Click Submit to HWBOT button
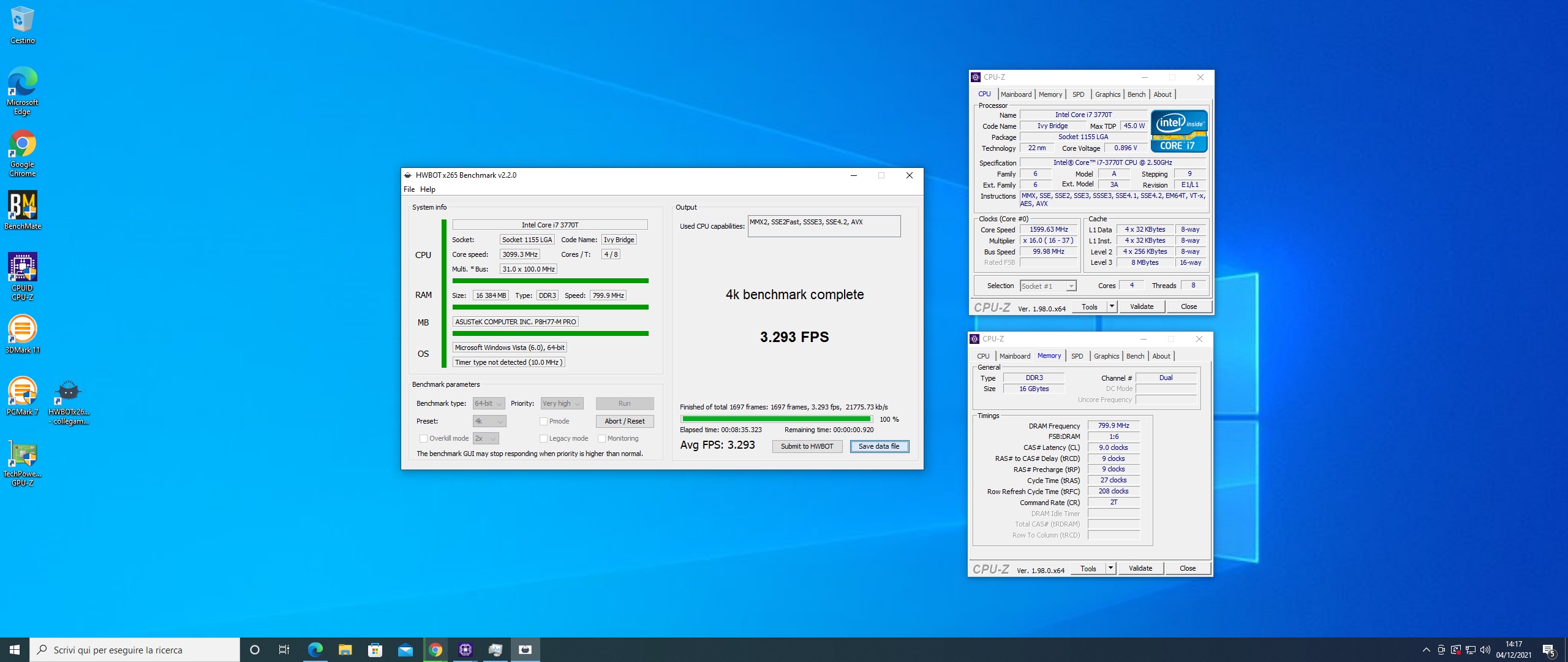The height and width of the screenshot is (662, 1568). pos(807,446)
